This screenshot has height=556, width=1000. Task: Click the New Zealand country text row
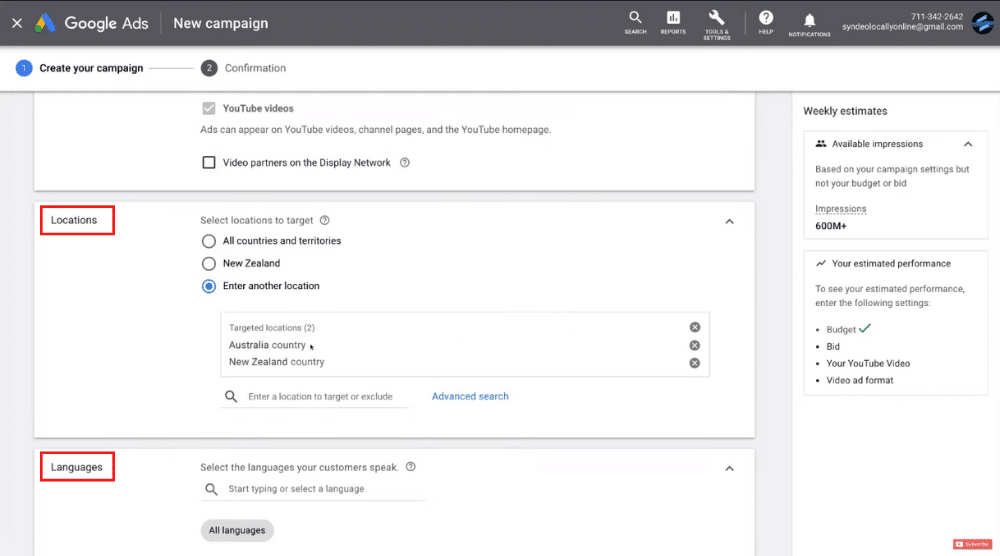pos(277,362)
